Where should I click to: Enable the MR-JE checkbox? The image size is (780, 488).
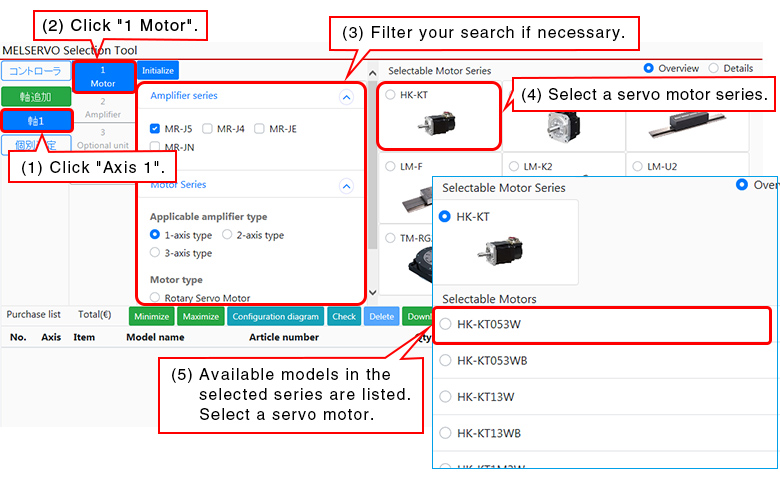click(259, 129)
